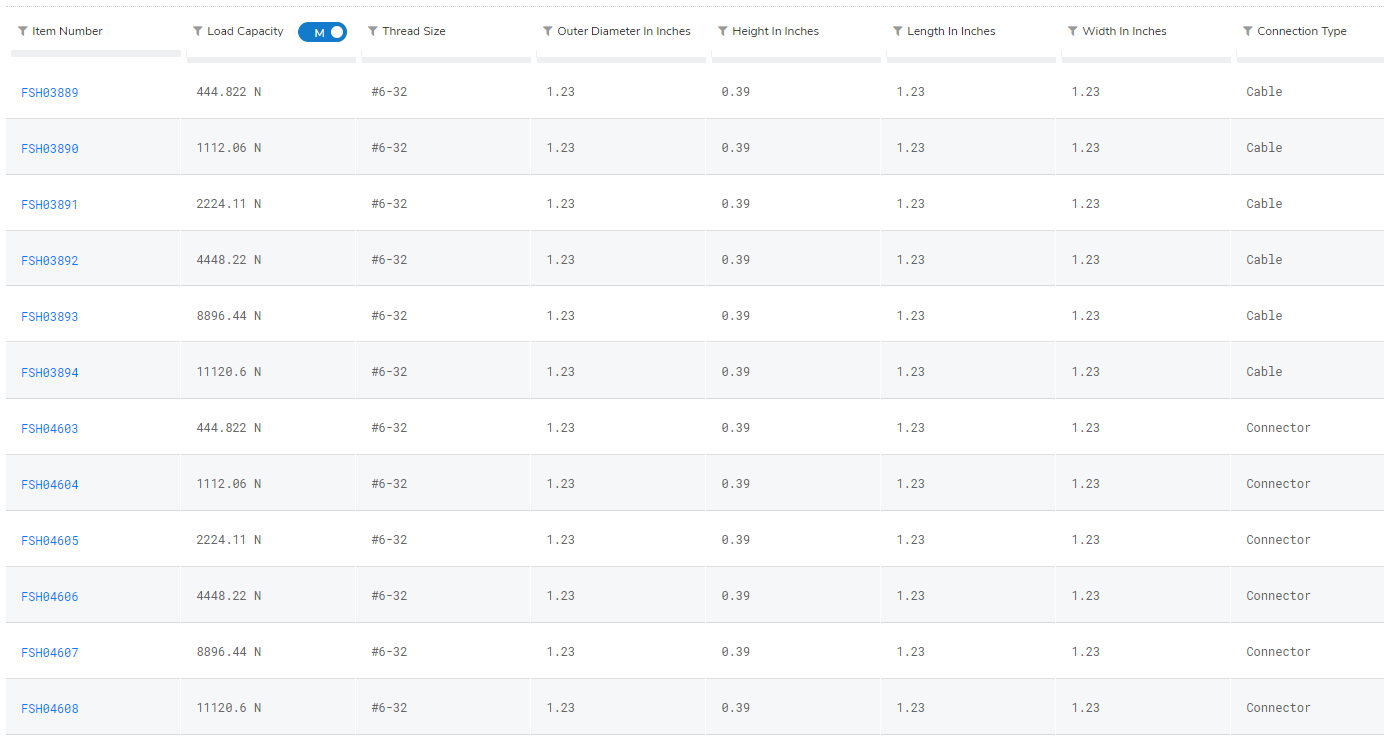Click Connector type in FSH04608 row
The height and width of the screenshot is (739, 1384).
click(1278, 708)
